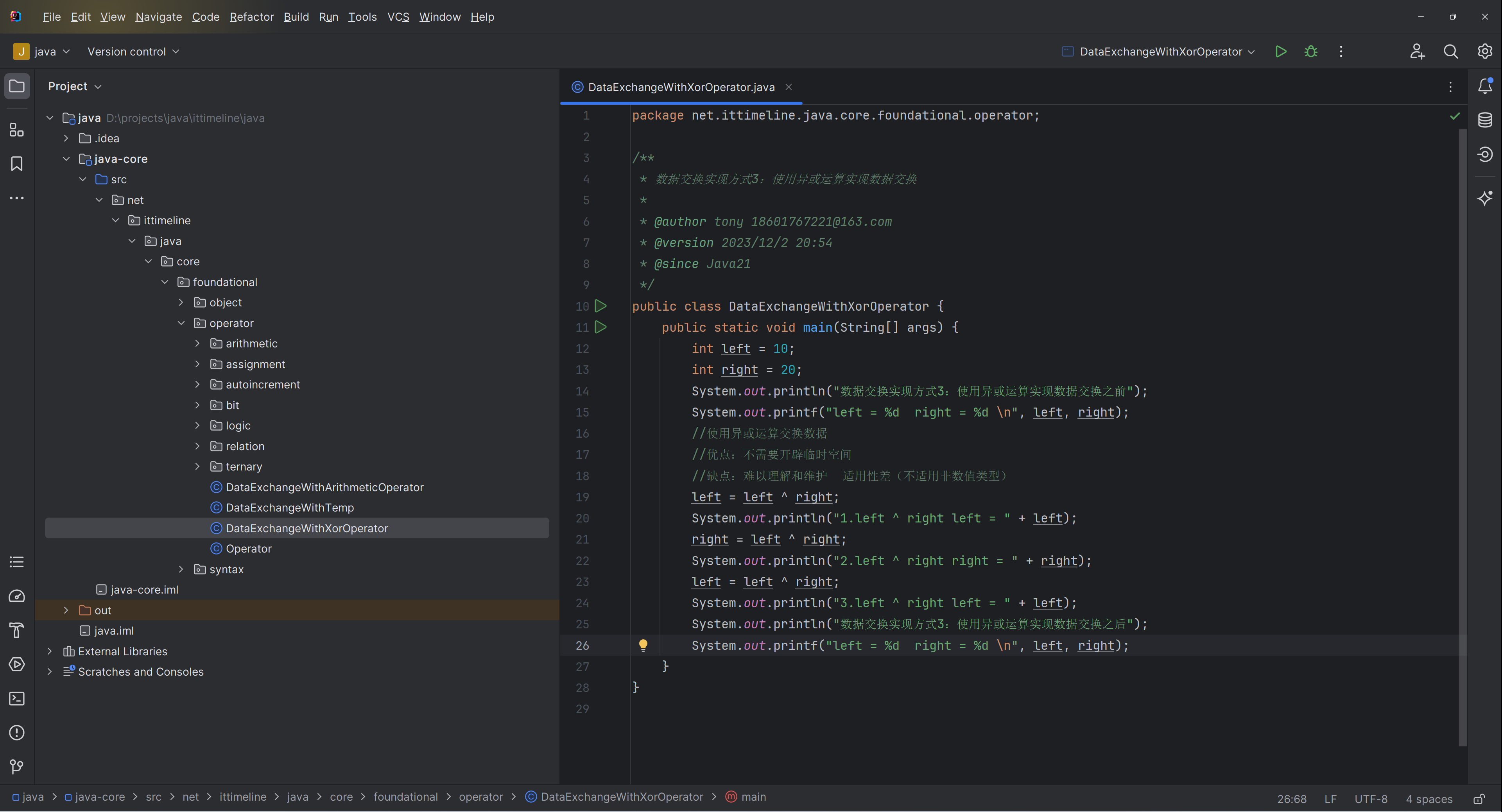
Task: Click main method breadcrumb
Action: pyautogui.click(x=746, y=797)
